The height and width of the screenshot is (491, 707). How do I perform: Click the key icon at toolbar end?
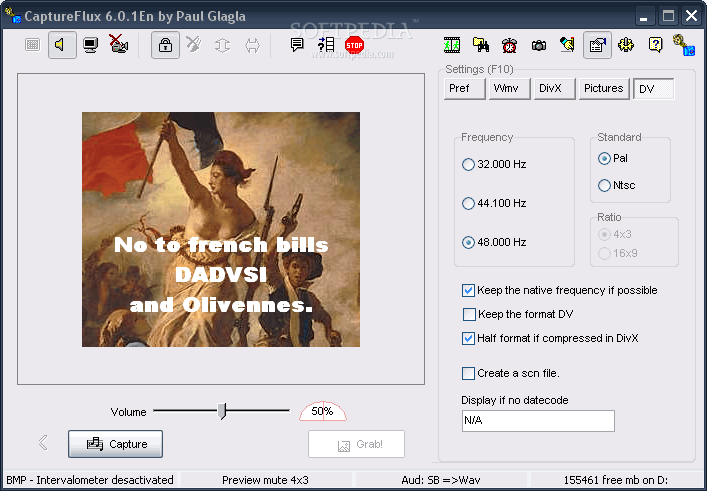684,45
